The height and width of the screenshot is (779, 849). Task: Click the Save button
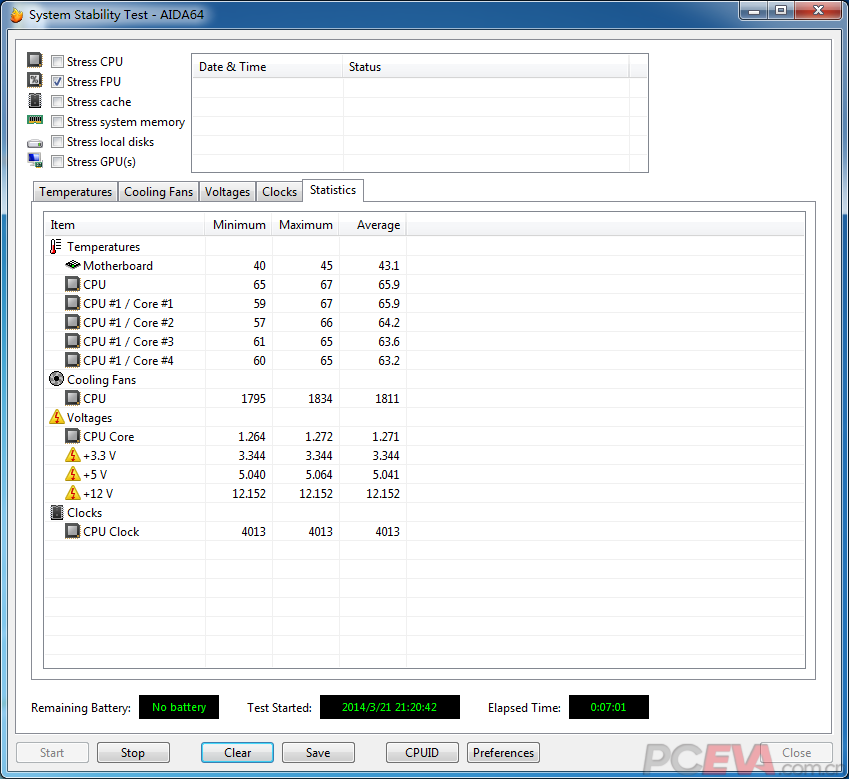[318, 753]
